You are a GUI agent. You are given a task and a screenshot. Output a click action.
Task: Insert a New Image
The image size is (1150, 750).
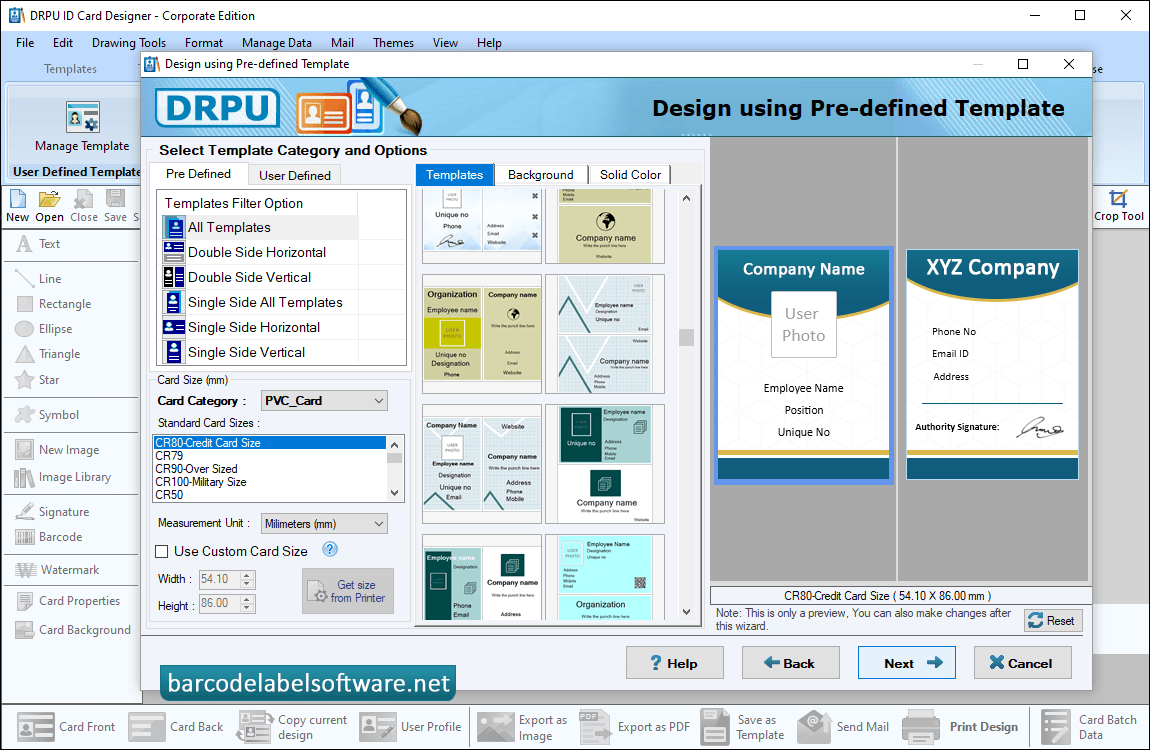[57, 449]
